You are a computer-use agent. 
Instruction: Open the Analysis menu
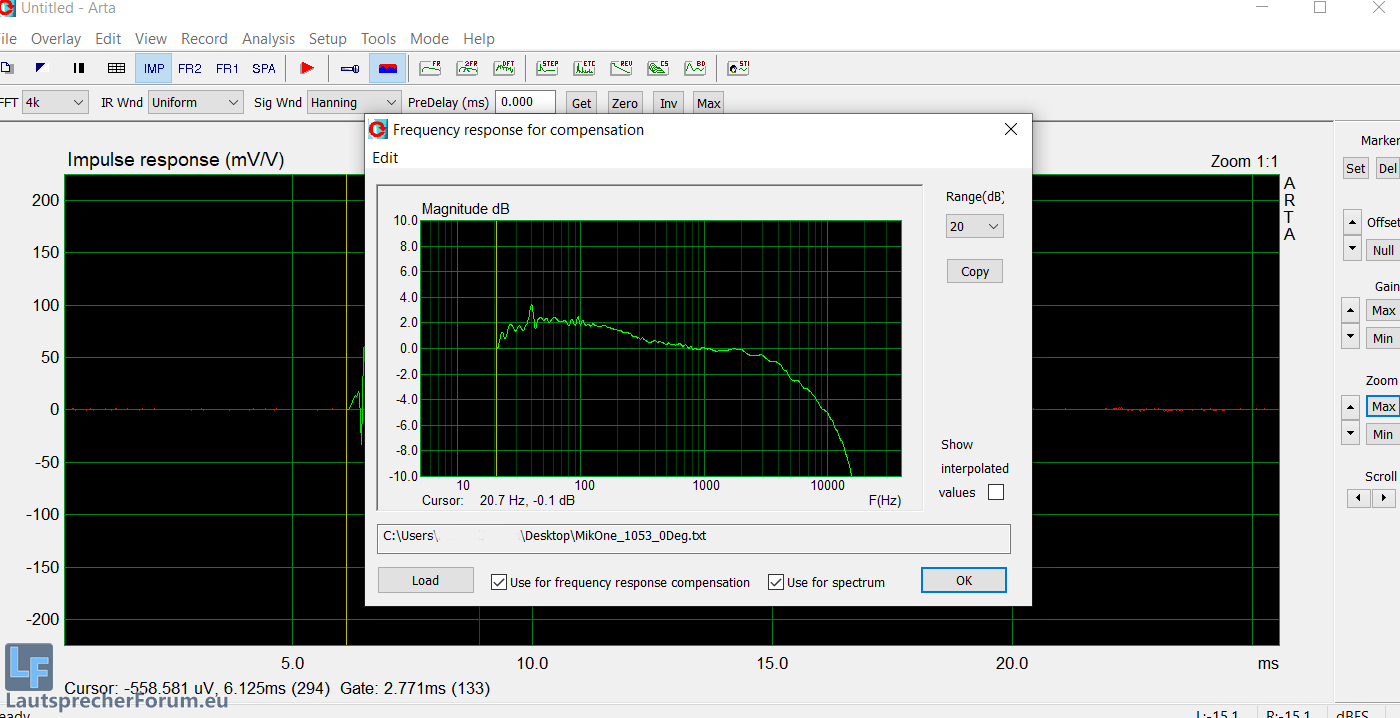point(268,38)
